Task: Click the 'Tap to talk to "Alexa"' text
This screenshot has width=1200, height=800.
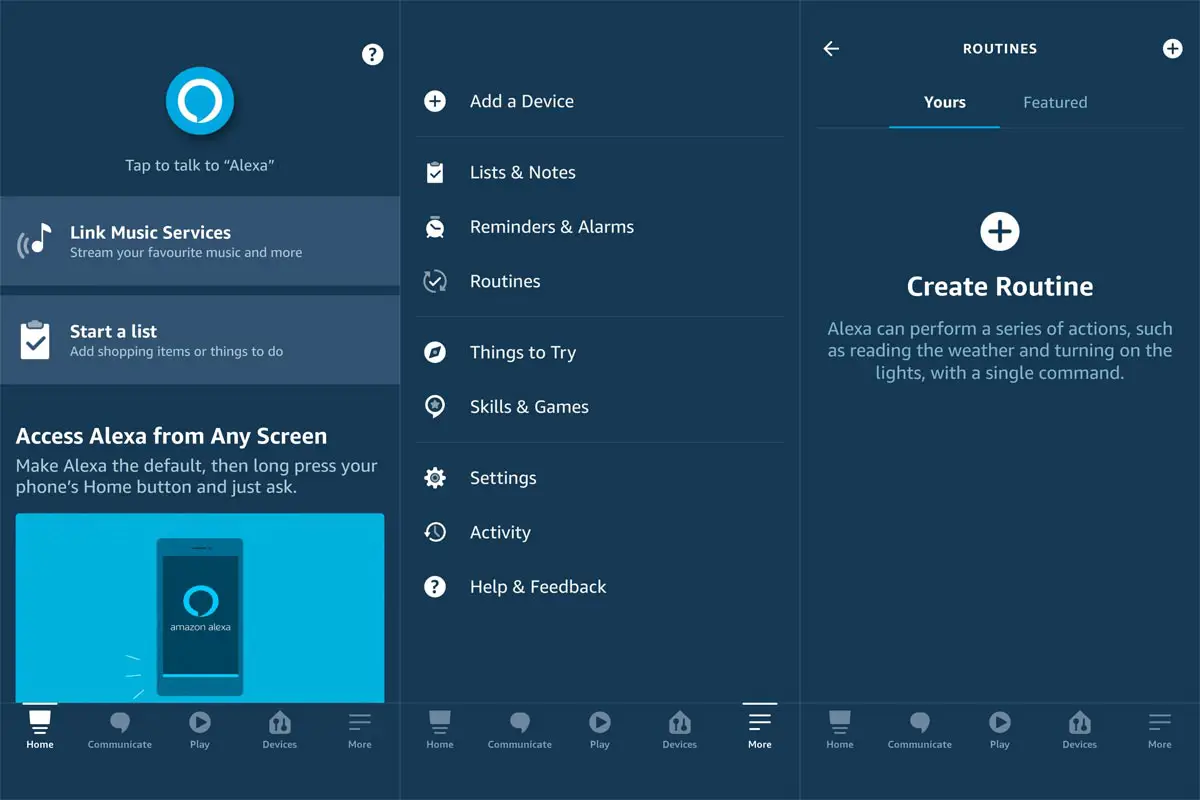Action: pos(200,165)
